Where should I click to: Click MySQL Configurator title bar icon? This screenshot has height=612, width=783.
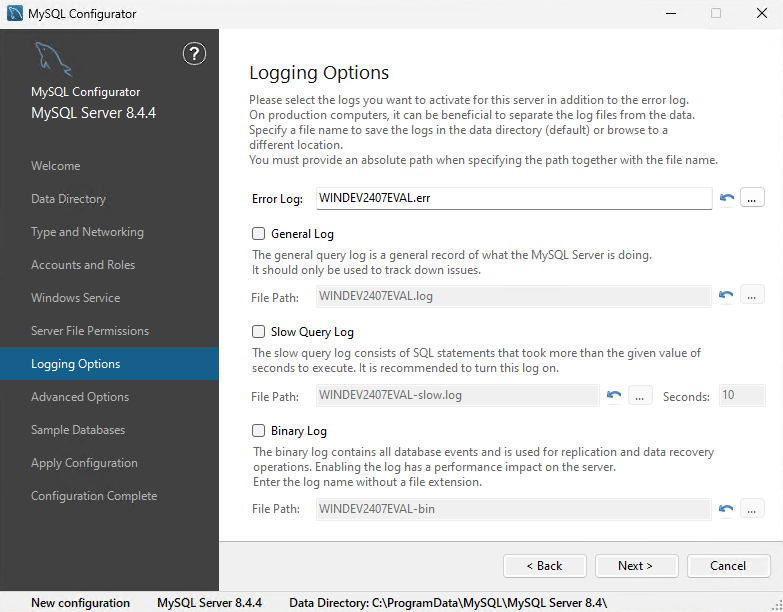click(x=14, y=13)
